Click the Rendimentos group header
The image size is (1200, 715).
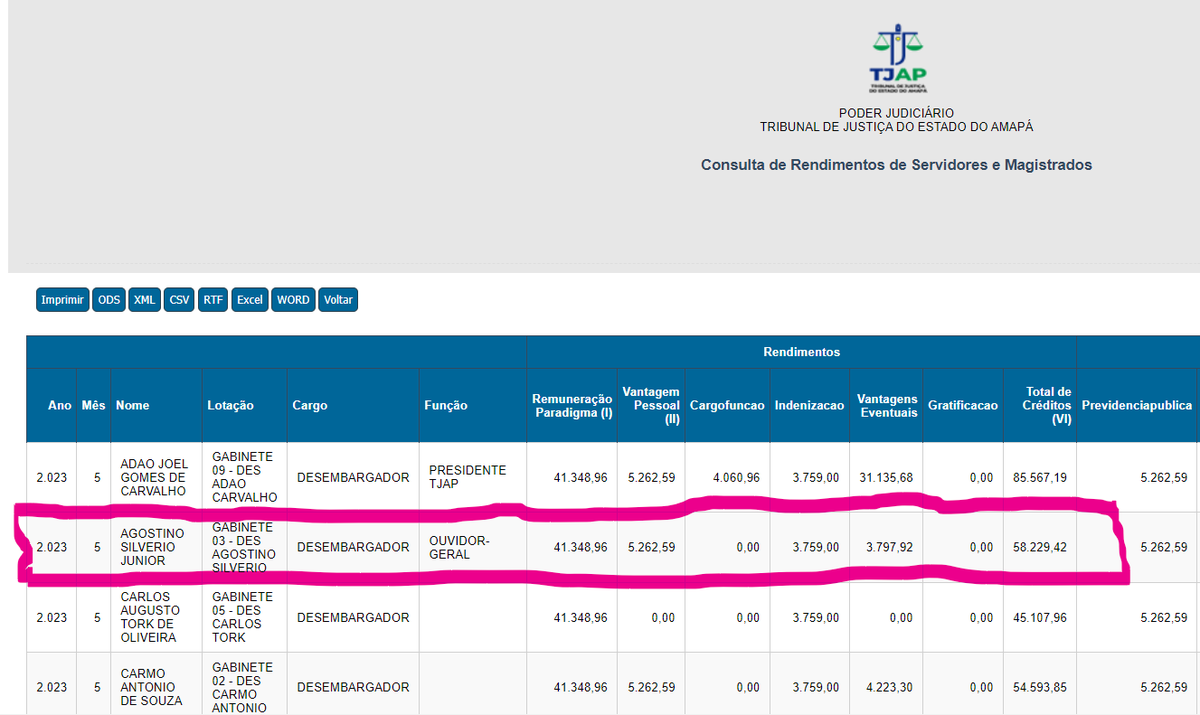pos(801,352)
